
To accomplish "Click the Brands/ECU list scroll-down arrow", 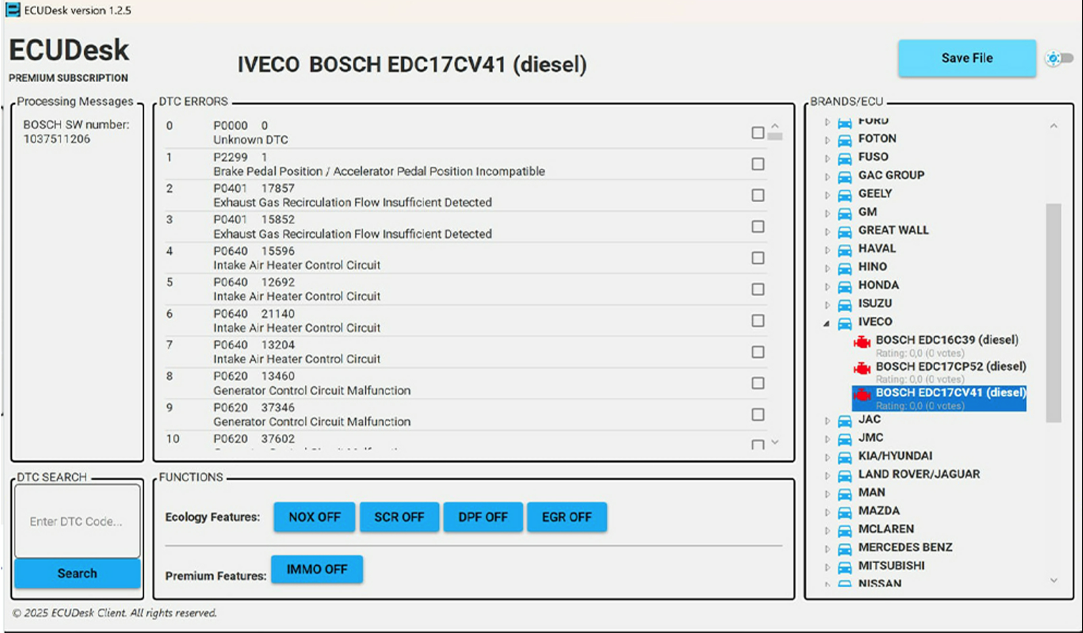I will coord(1053,580).
